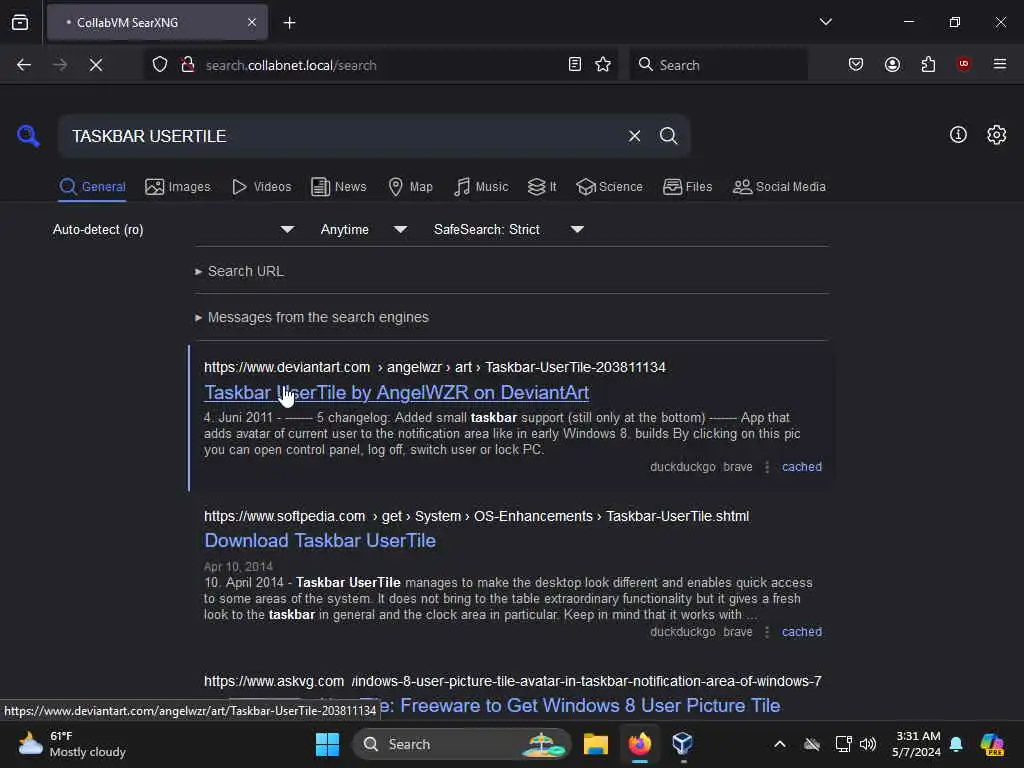Open the Firefox account icon
This screenshot has width=1024, height=768.
point(892,64)
